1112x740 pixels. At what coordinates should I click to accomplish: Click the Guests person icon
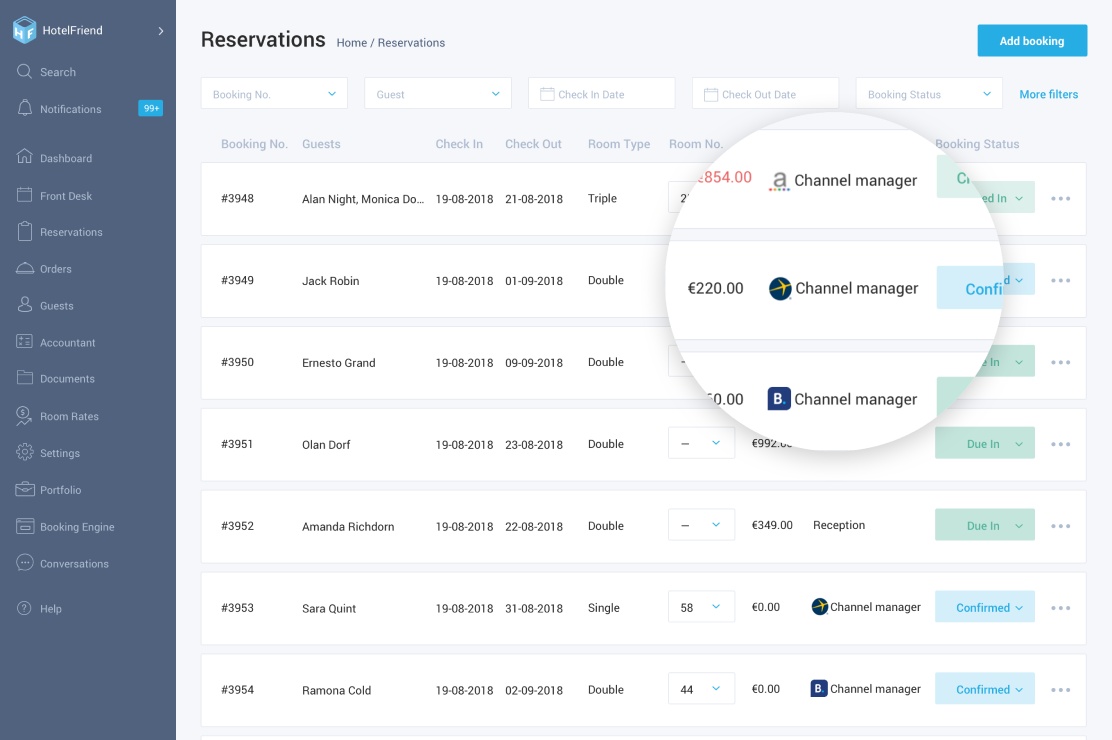pos(24,305)
